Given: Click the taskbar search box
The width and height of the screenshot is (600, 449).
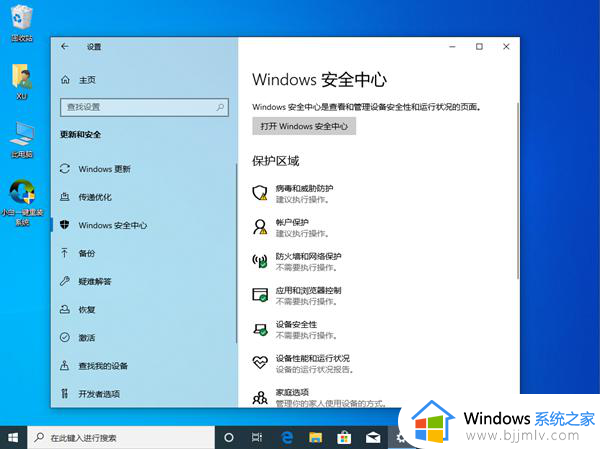Looking at the screenshot, I should 121,438.
